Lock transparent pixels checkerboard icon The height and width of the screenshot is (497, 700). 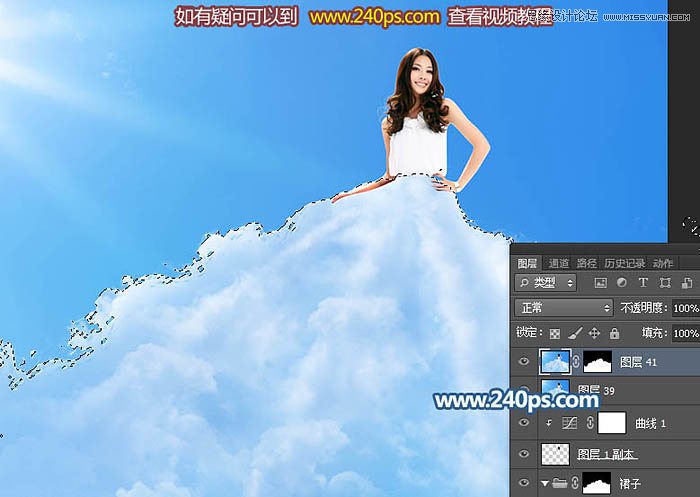(x=554, y=334)
